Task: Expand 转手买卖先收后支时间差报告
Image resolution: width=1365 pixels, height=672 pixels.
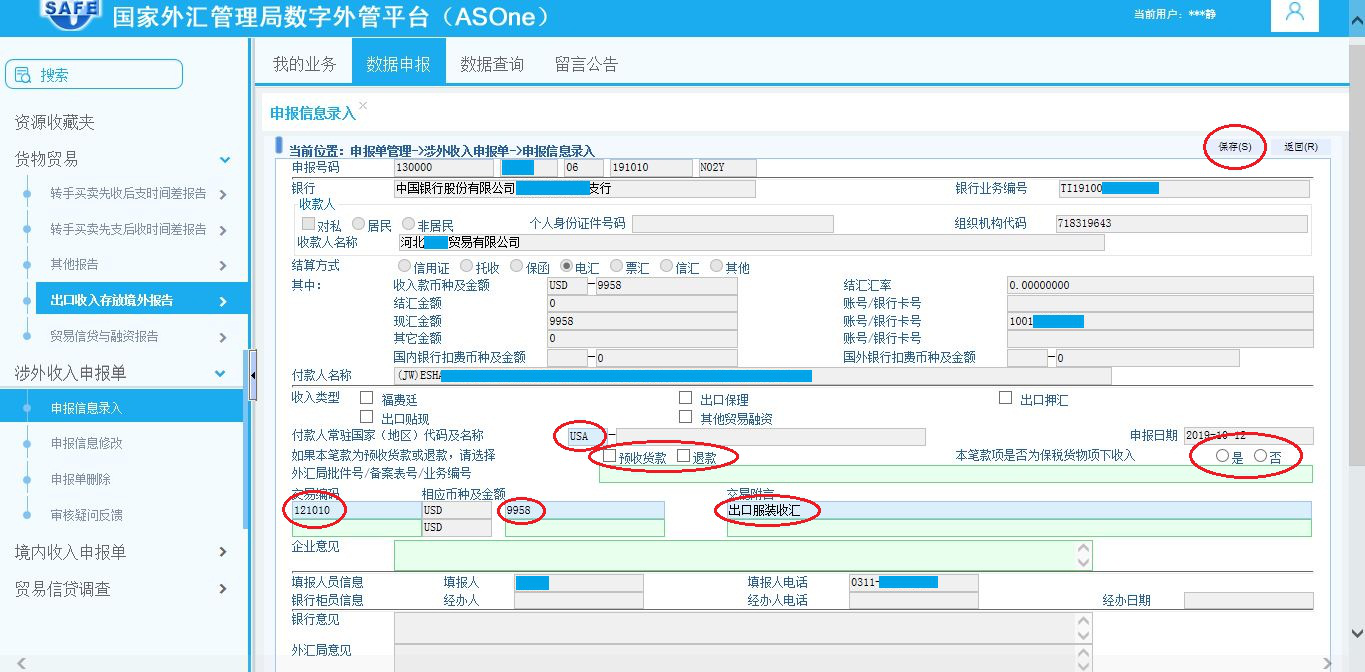Action: [x=222, y=194]
